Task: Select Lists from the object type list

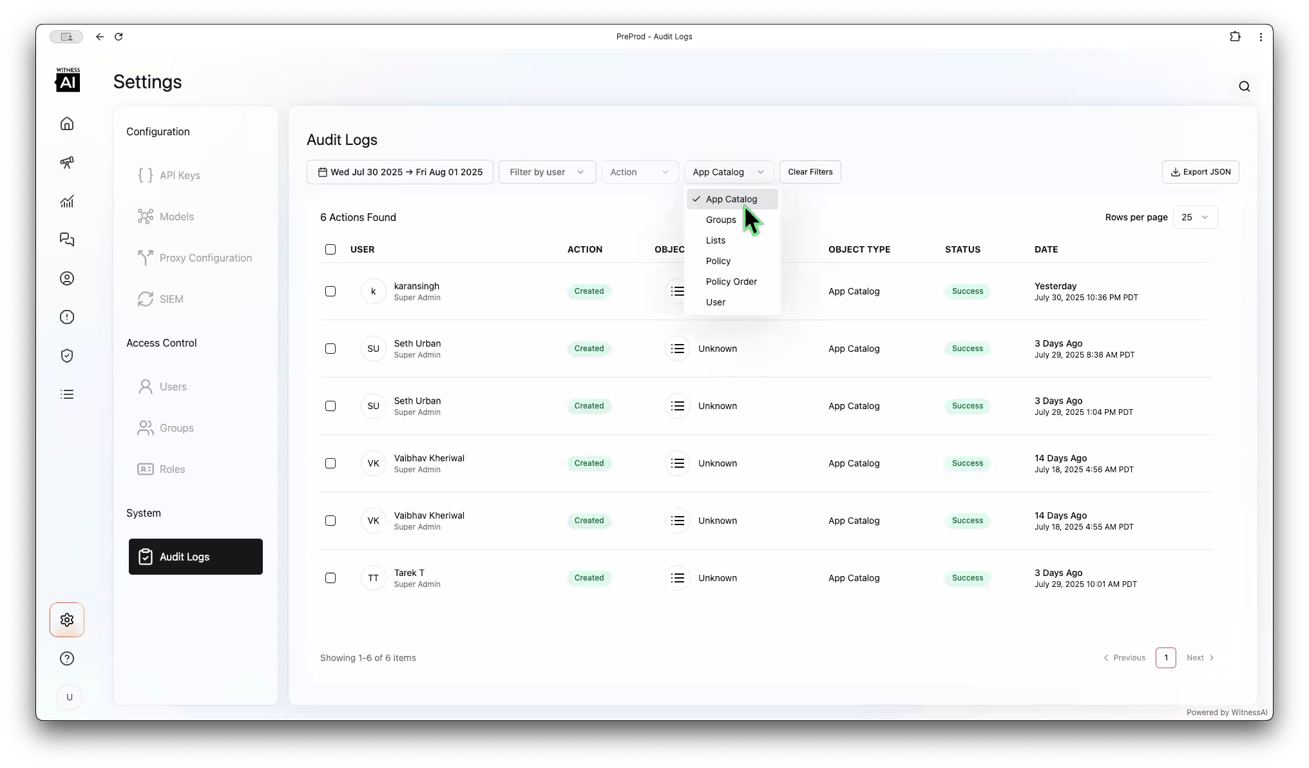Action: (732, 240)
